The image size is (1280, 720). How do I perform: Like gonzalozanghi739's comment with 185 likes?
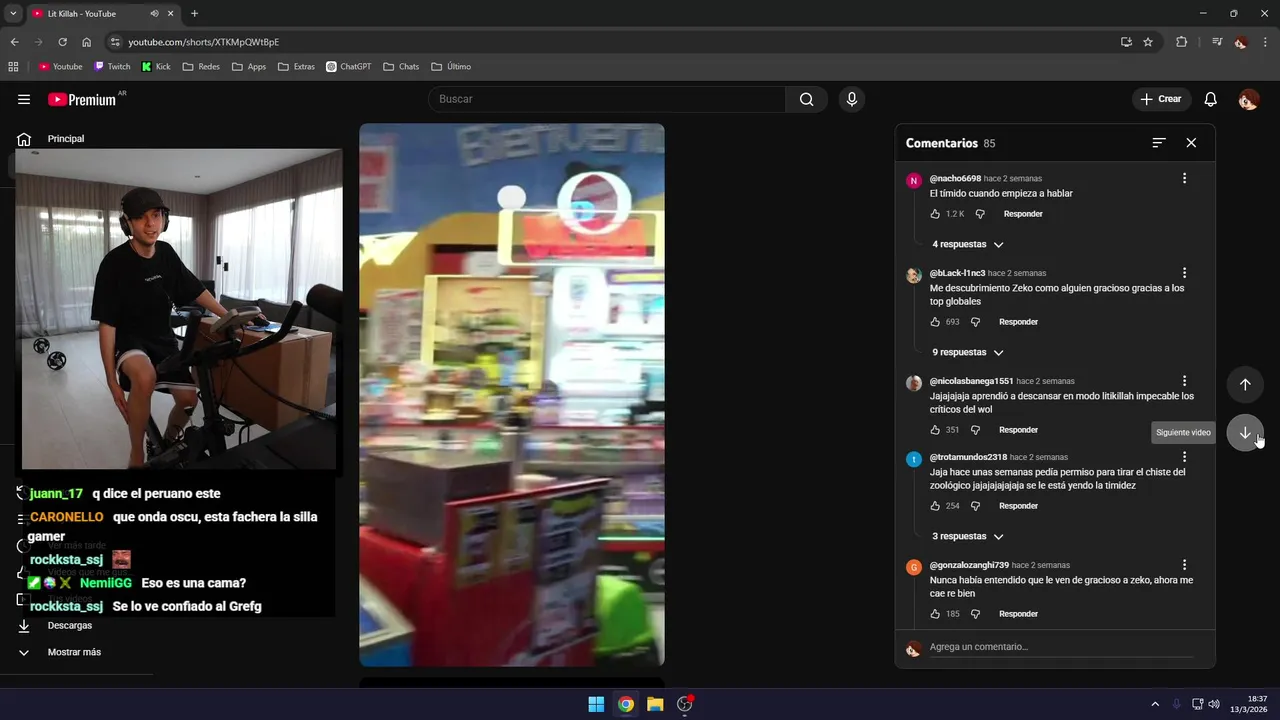click(935, 614)
